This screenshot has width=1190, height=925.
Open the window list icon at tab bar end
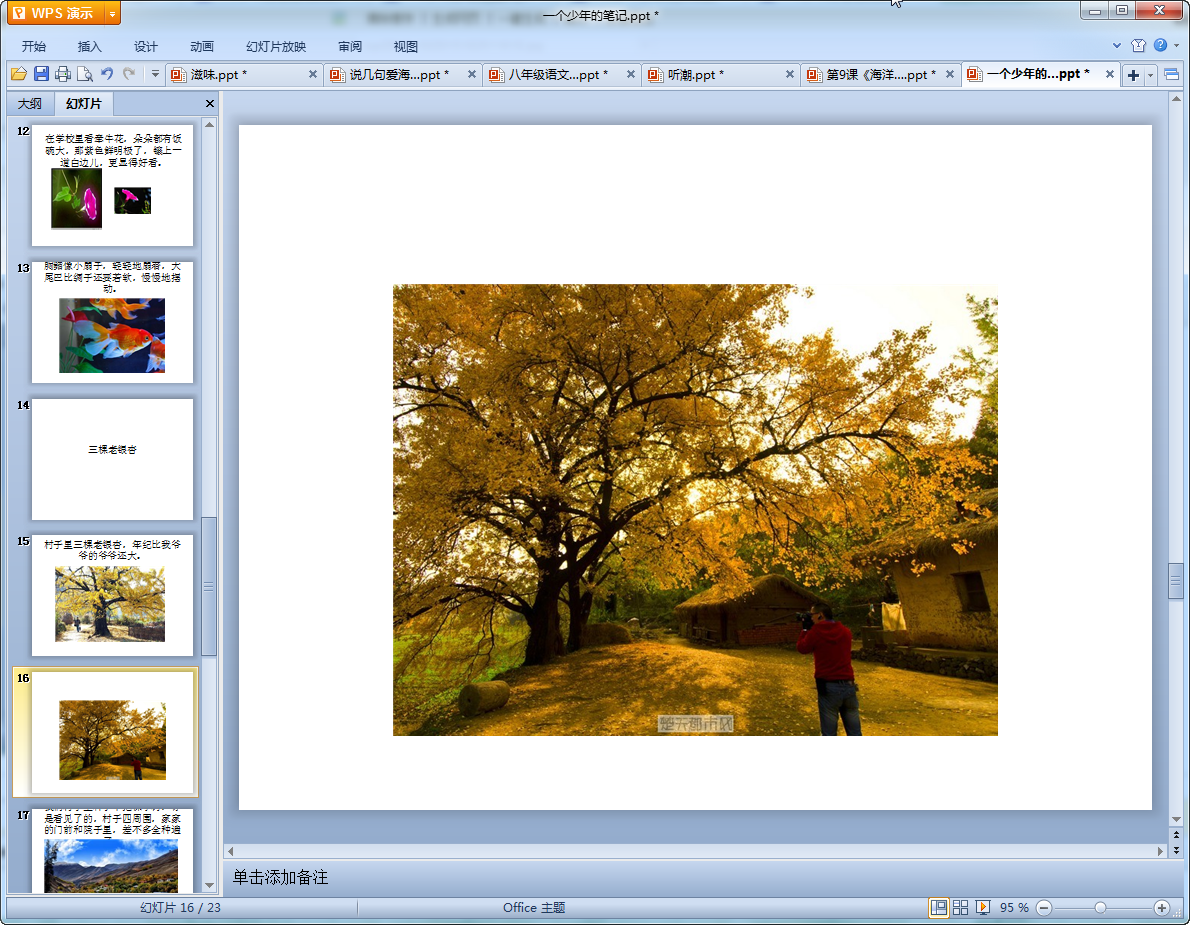coord(1172,74)
